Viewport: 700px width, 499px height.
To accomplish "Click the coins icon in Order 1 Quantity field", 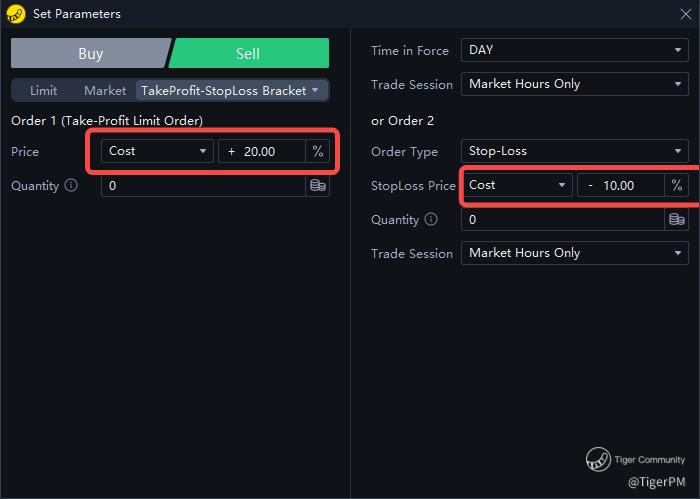I will (318, 185).
